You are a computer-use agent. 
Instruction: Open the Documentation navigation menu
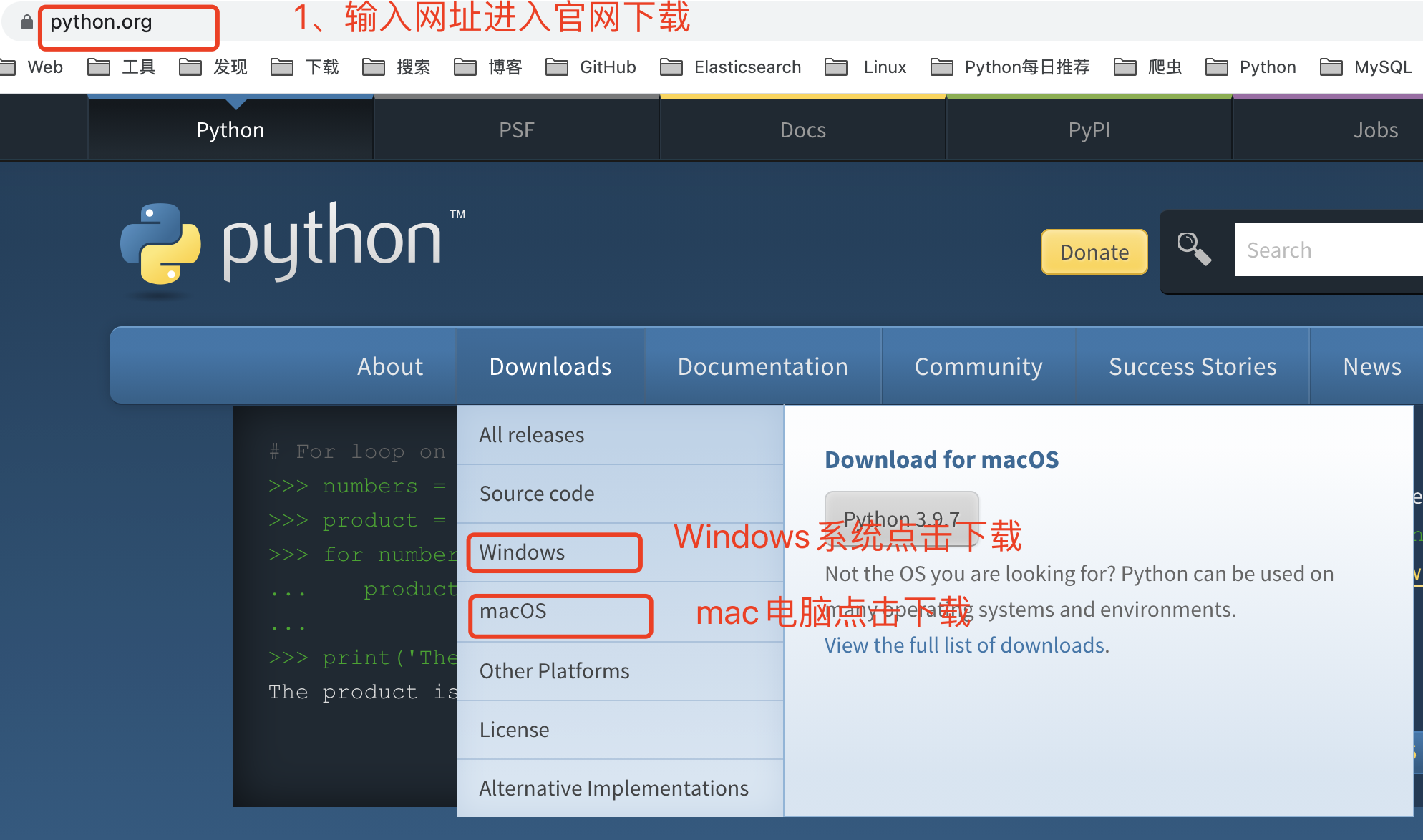tap(763, 366)
